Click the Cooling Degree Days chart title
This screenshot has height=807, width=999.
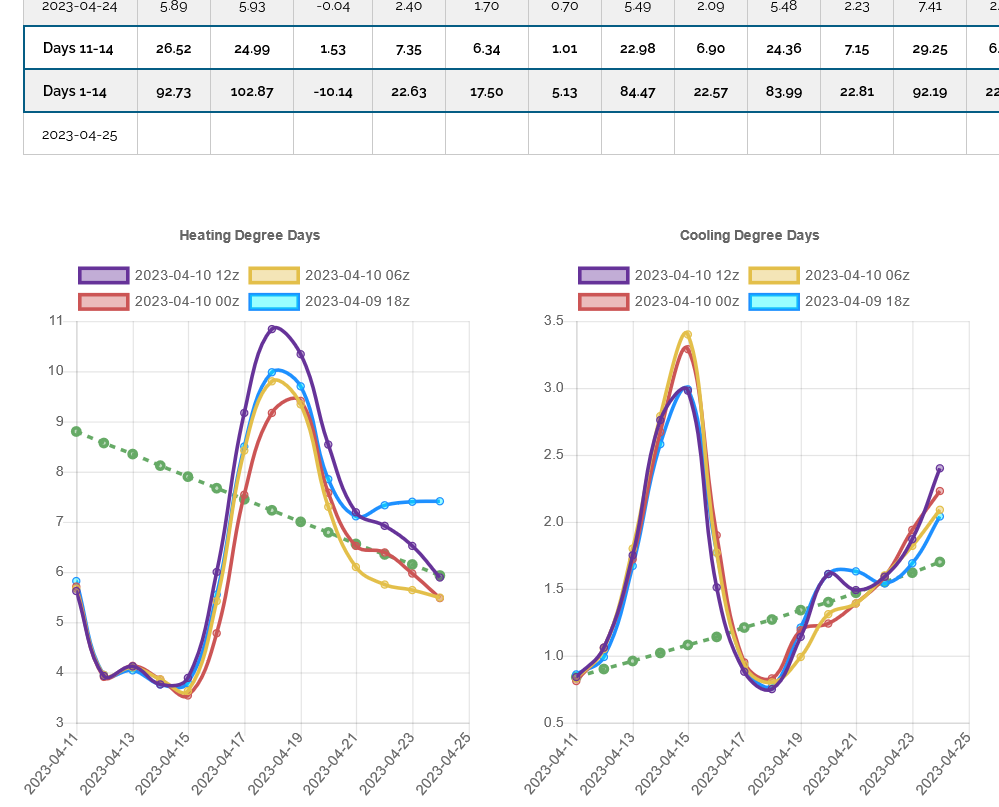pyautogui.click(x=749, y=236)
